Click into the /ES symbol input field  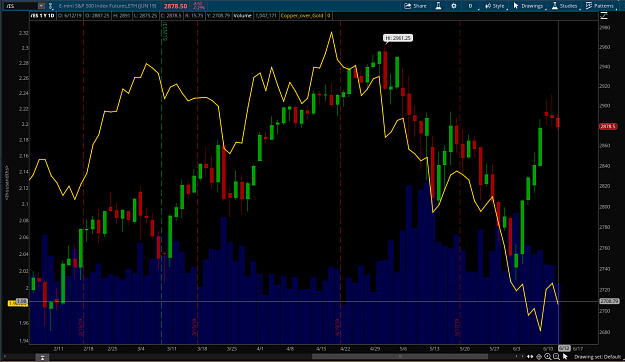pos(20,6)
